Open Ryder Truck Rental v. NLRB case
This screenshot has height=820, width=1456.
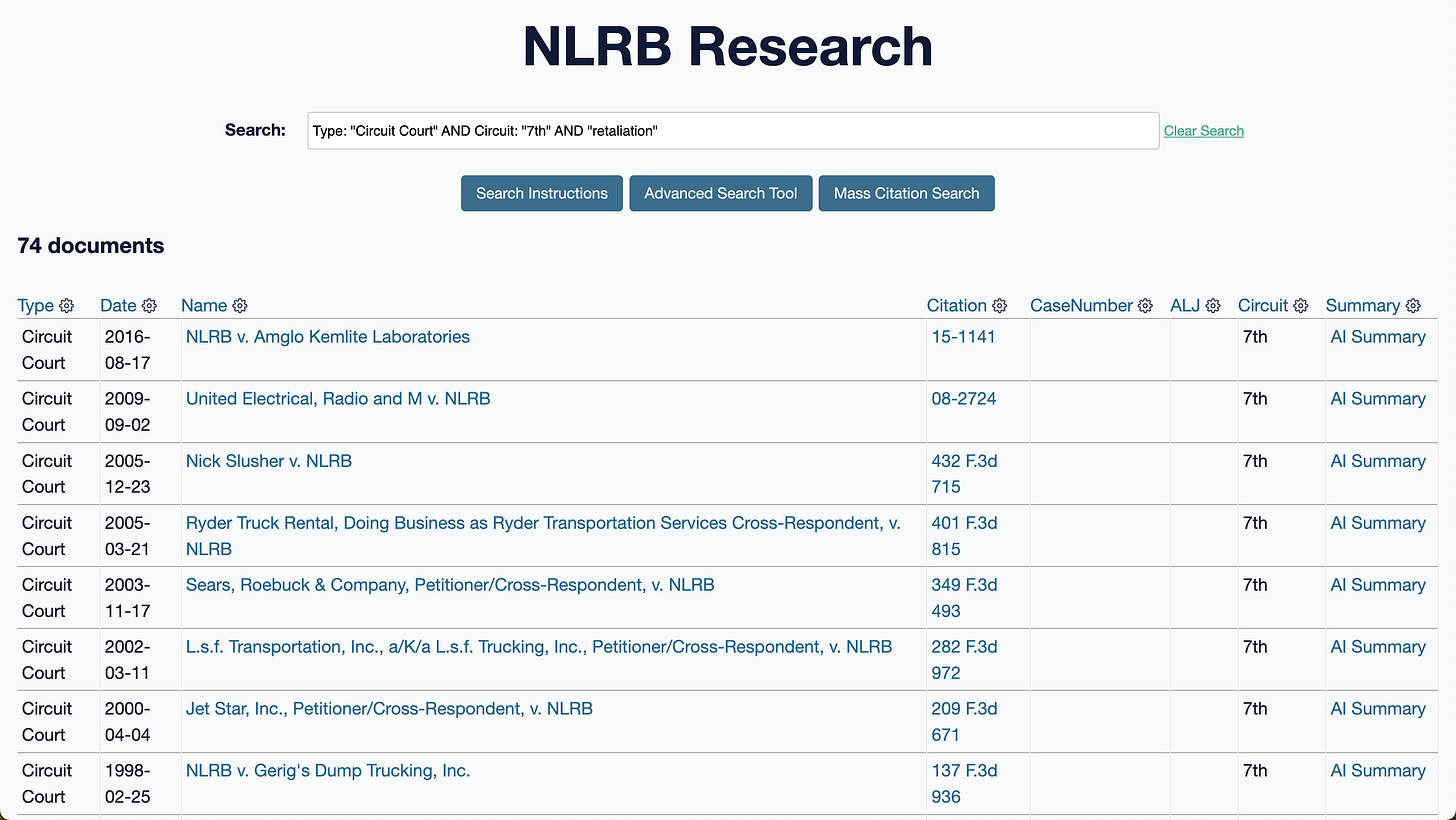pos(543,536)
